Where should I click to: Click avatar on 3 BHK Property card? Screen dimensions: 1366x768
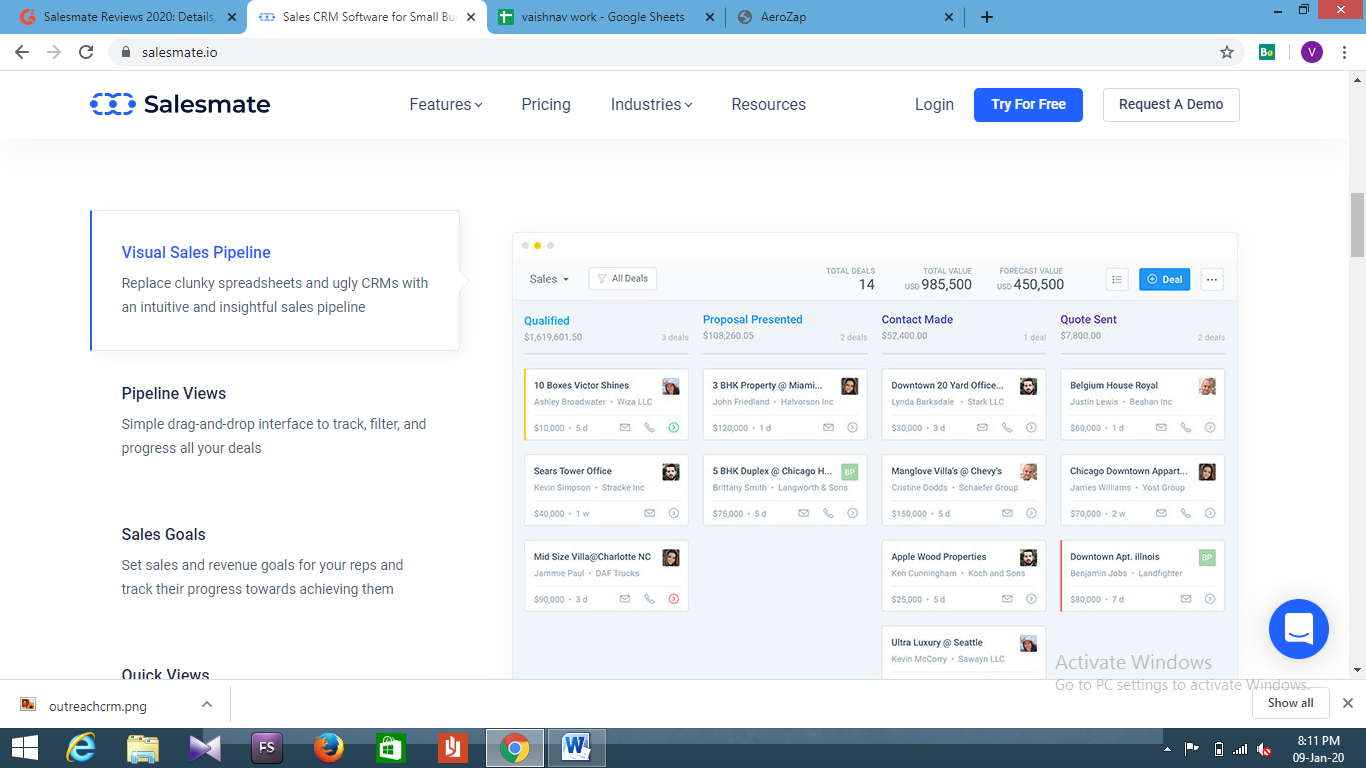[849, 386]
